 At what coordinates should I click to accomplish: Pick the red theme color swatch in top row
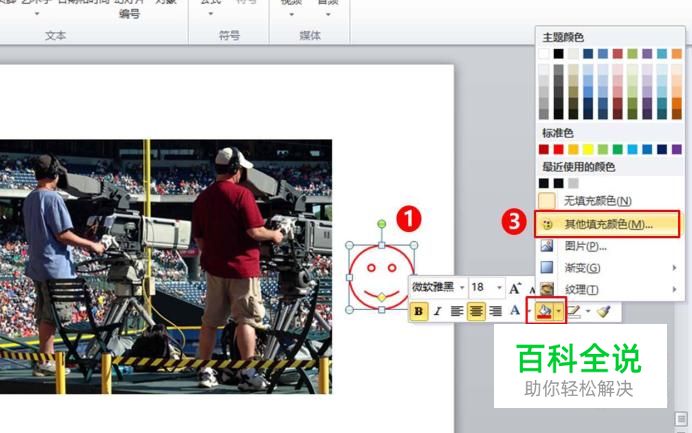618,54
